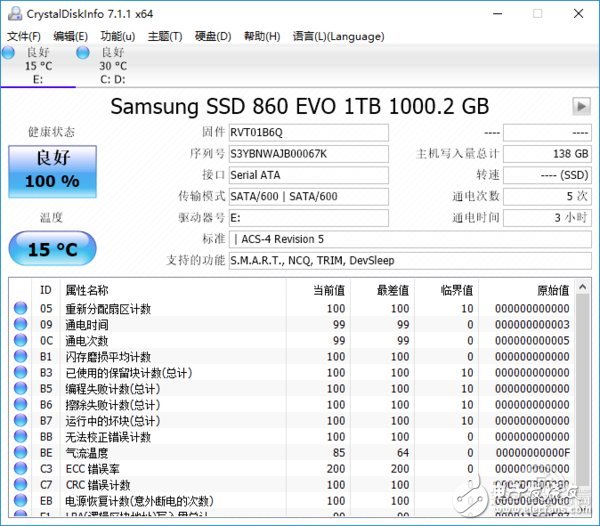This screenshot has width=600, height=526.
Task: Click the firmware field RVT01B6Q
Action: click(x=308, y=132)
